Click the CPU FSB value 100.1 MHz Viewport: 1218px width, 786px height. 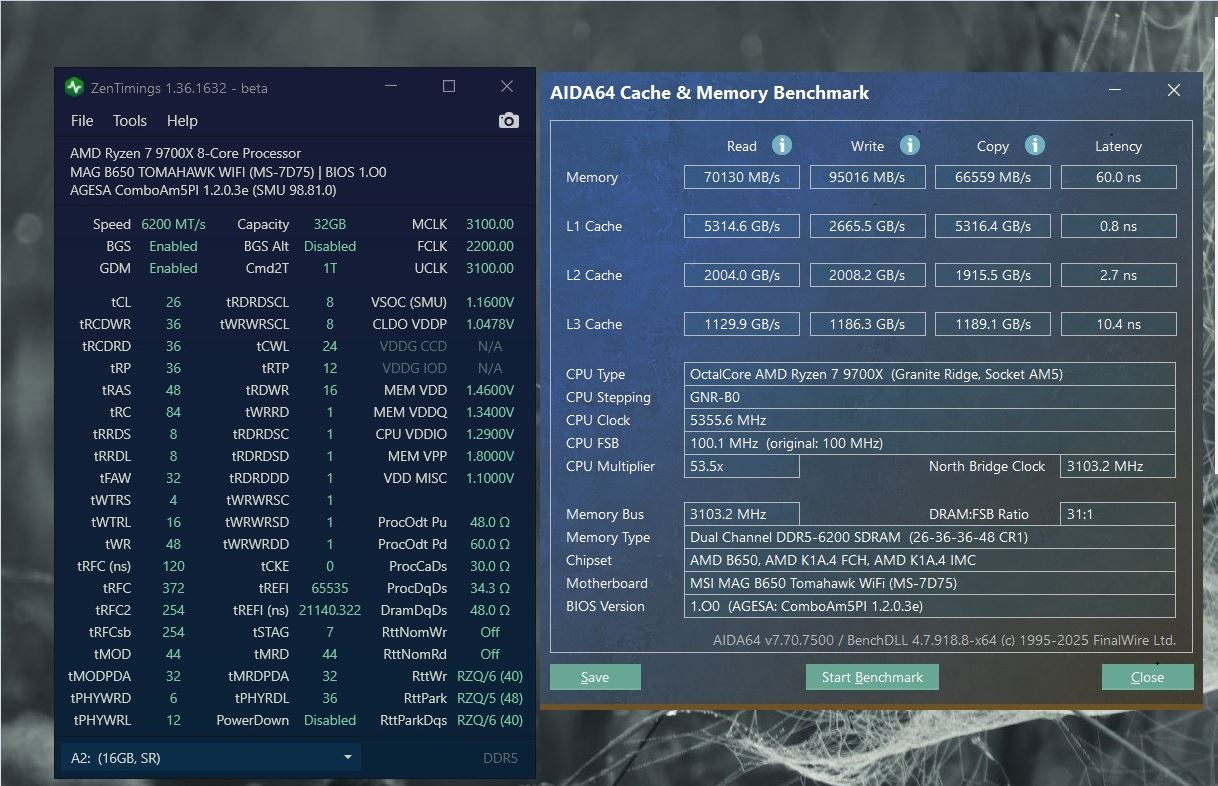[930, 443]
